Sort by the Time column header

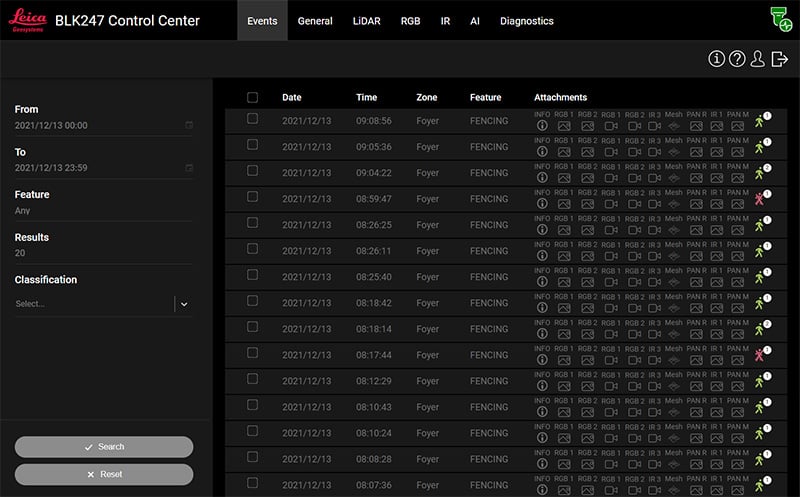366,97
